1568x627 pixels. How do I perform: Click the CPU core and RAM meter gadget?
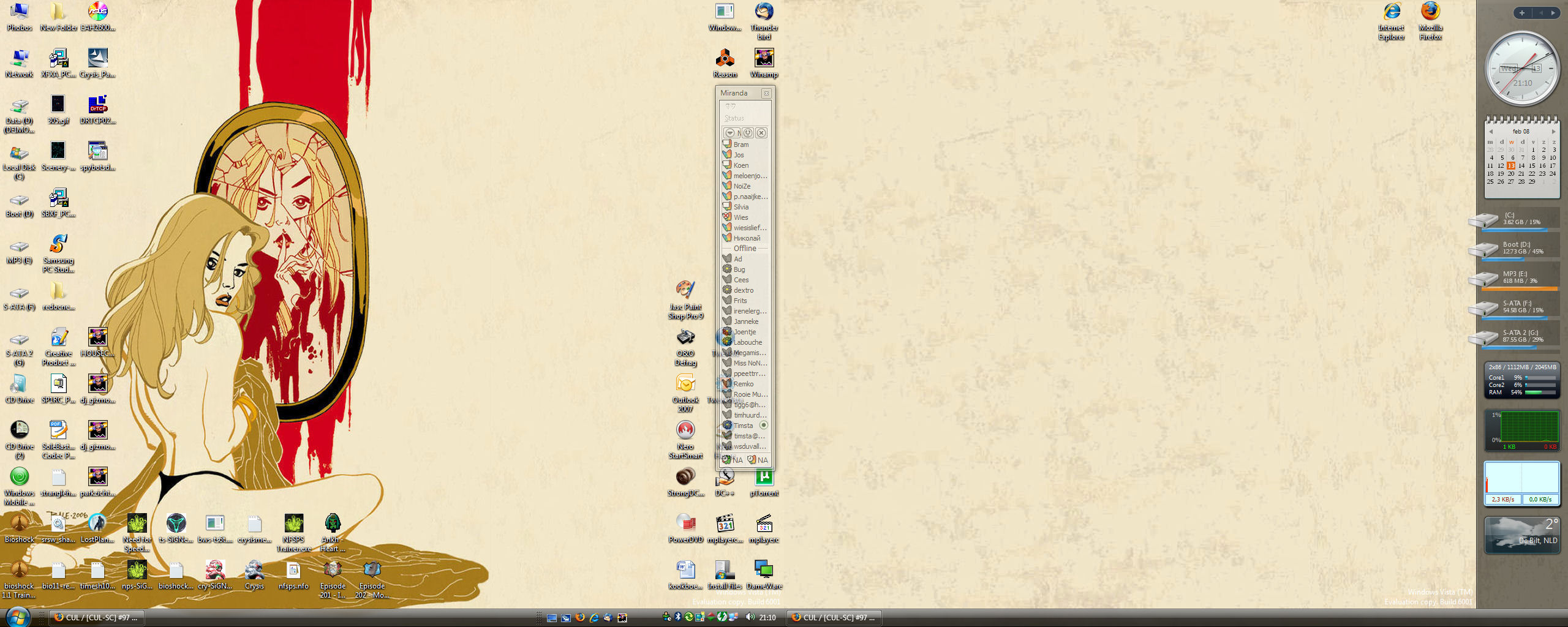(1522, 380)
